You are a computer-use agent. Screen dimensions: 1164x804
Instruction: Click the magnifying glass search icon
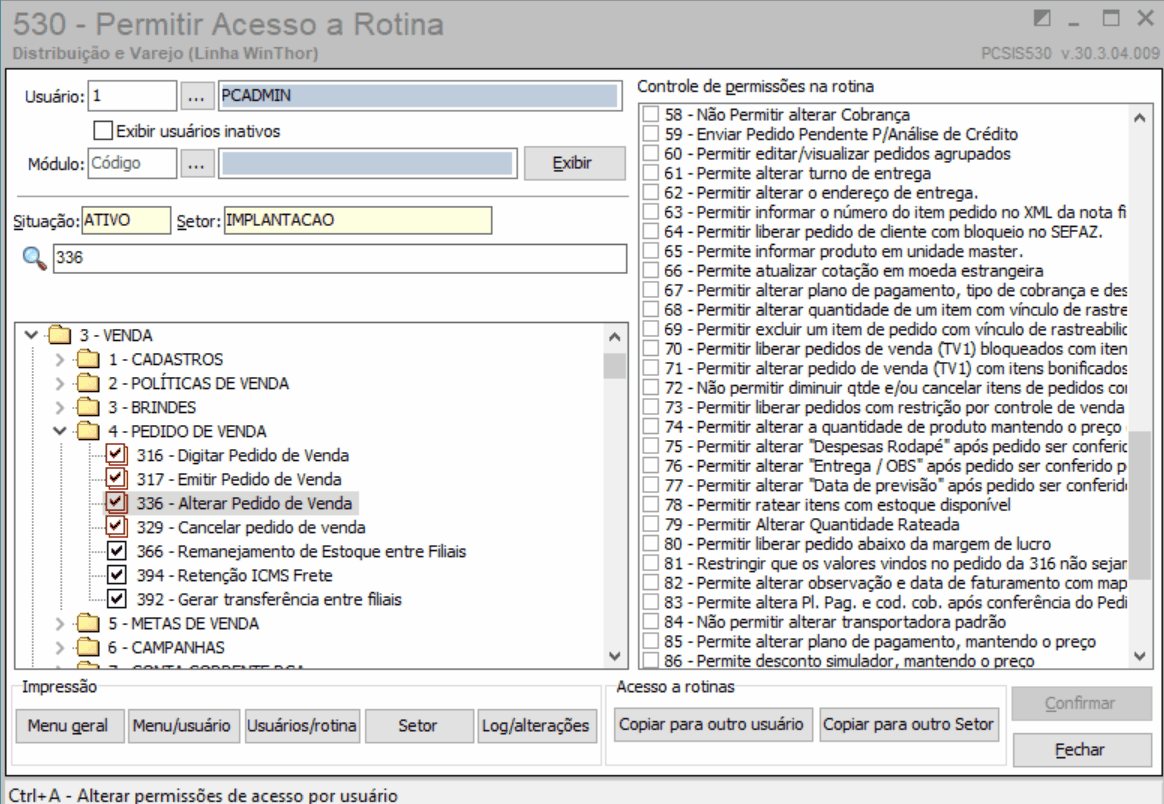pos(33,258)
